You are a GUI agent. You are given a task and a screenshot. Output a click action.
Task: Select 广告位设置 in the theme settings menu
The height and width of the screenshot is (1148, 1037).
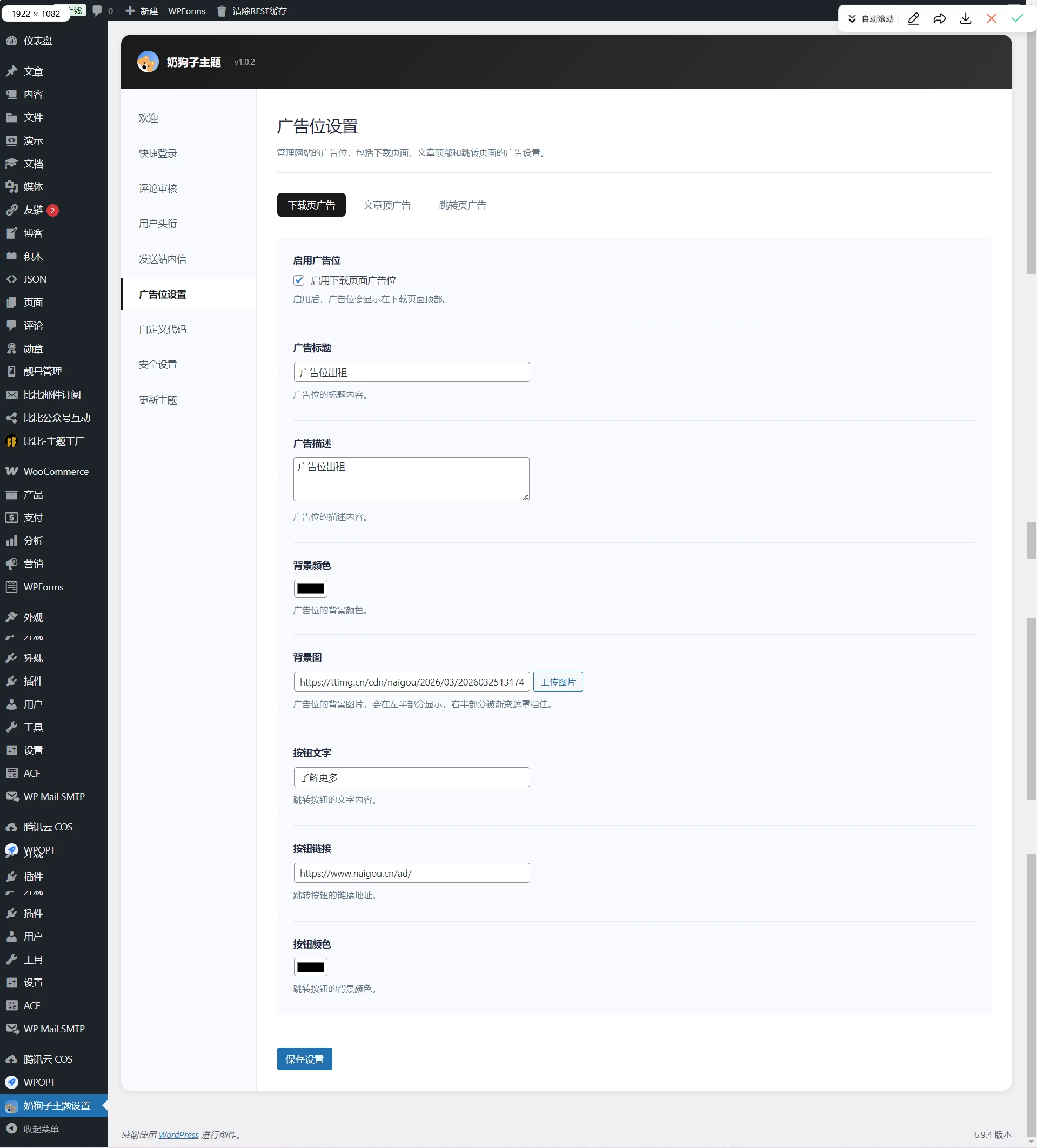click(189, 294)
